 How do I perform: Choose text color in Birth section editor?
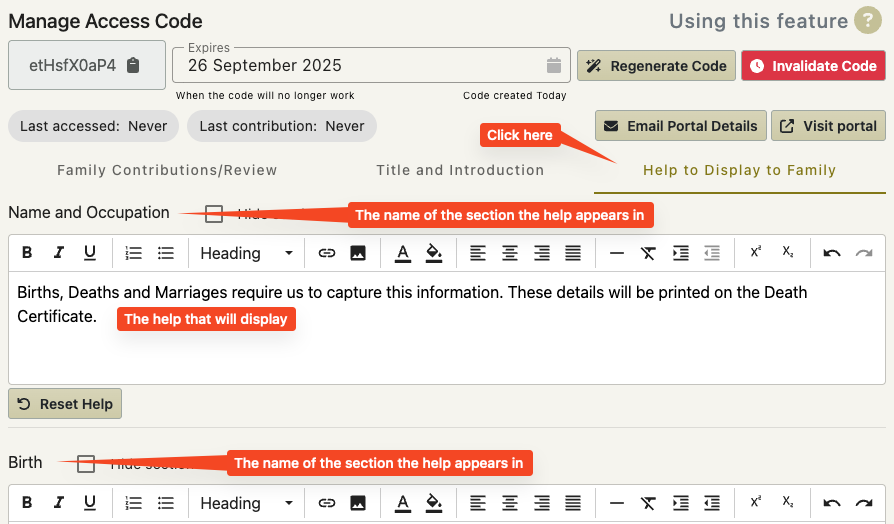[403, 502]
